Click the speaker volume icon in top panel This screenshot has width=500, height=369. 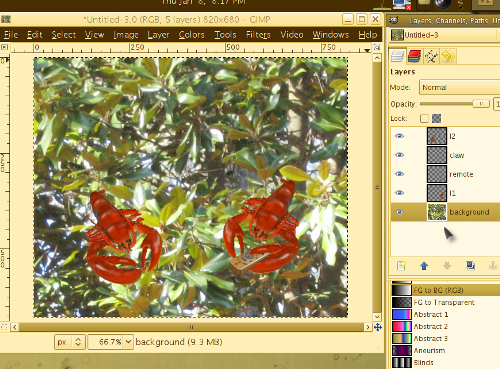[x=443, y=4]
